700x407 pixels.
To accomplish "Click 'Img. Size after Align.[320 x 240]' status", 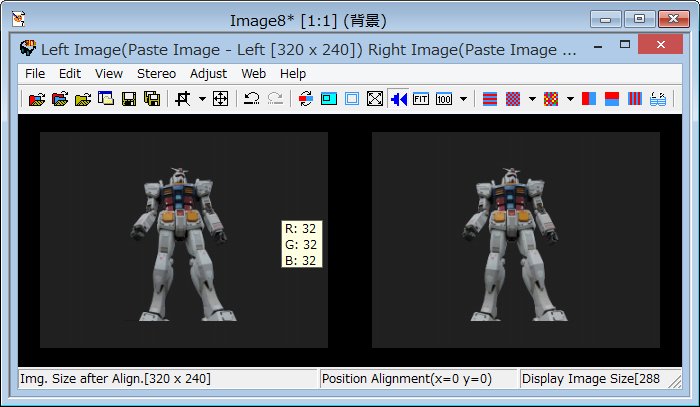I will point(115,379).
